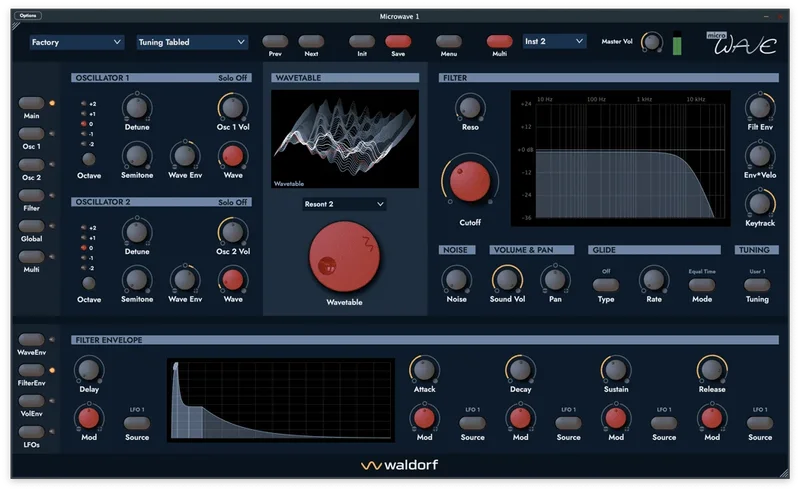Click the LFO 1 Source selector under Sustain
This screenshot has height=491, width=800.
[664, 423]
